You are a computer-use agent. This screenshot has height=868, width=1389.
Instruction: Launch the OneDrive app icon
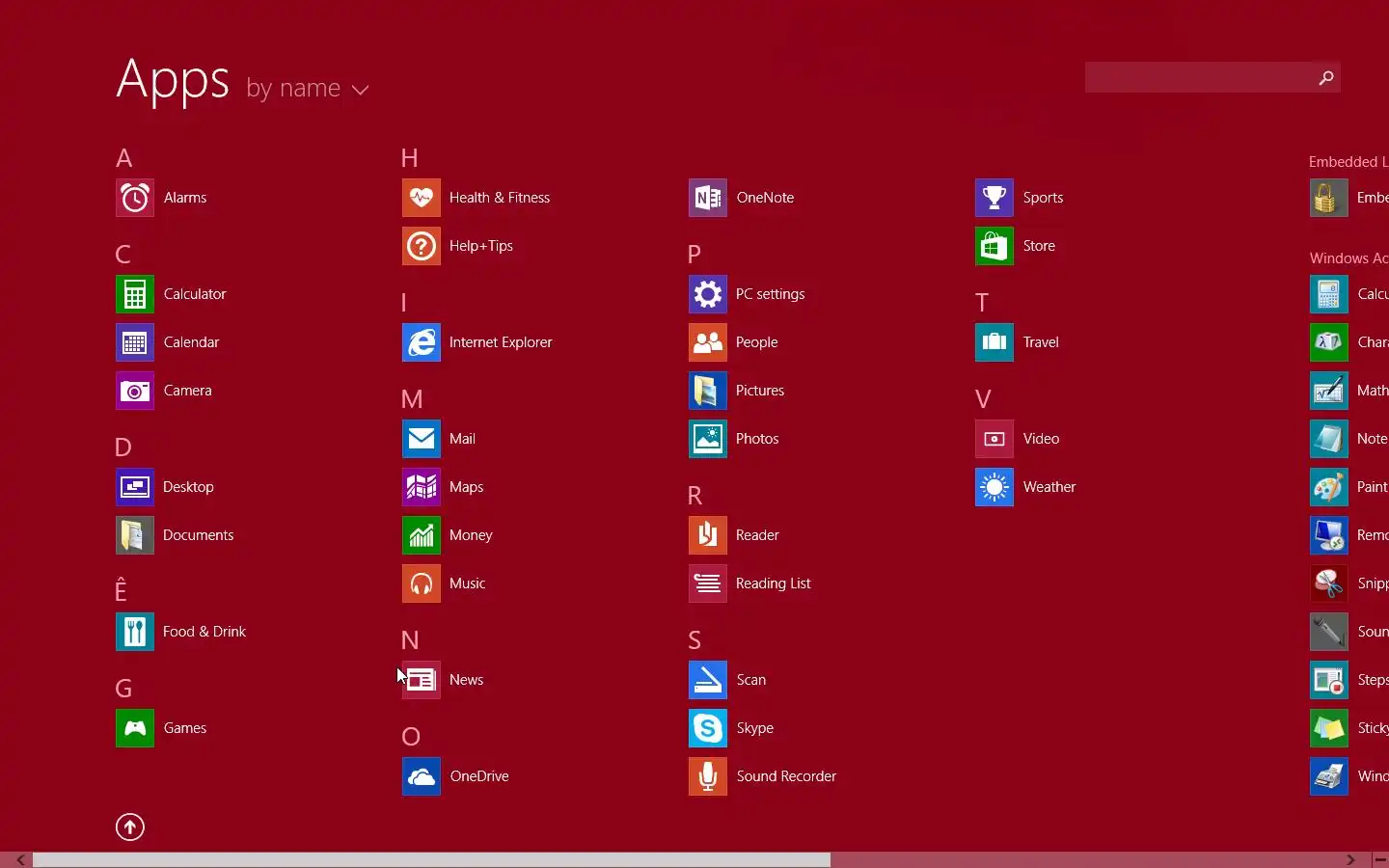pyautogui.click(x=422, y=776)
